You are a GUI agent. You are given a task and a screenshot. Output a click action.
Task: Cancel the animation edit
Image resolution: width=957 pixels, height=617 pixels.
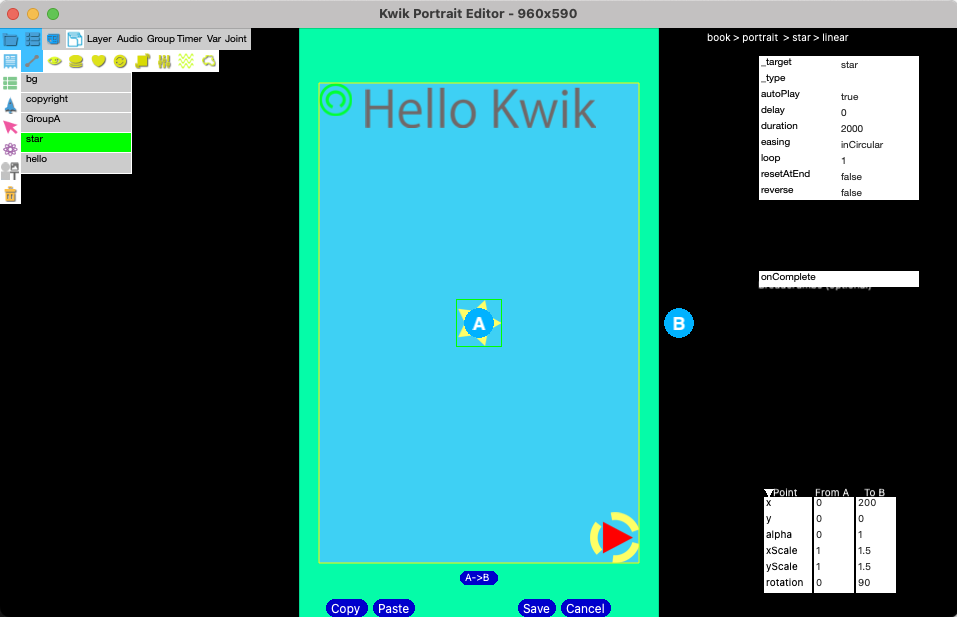(x=585, y=608)
